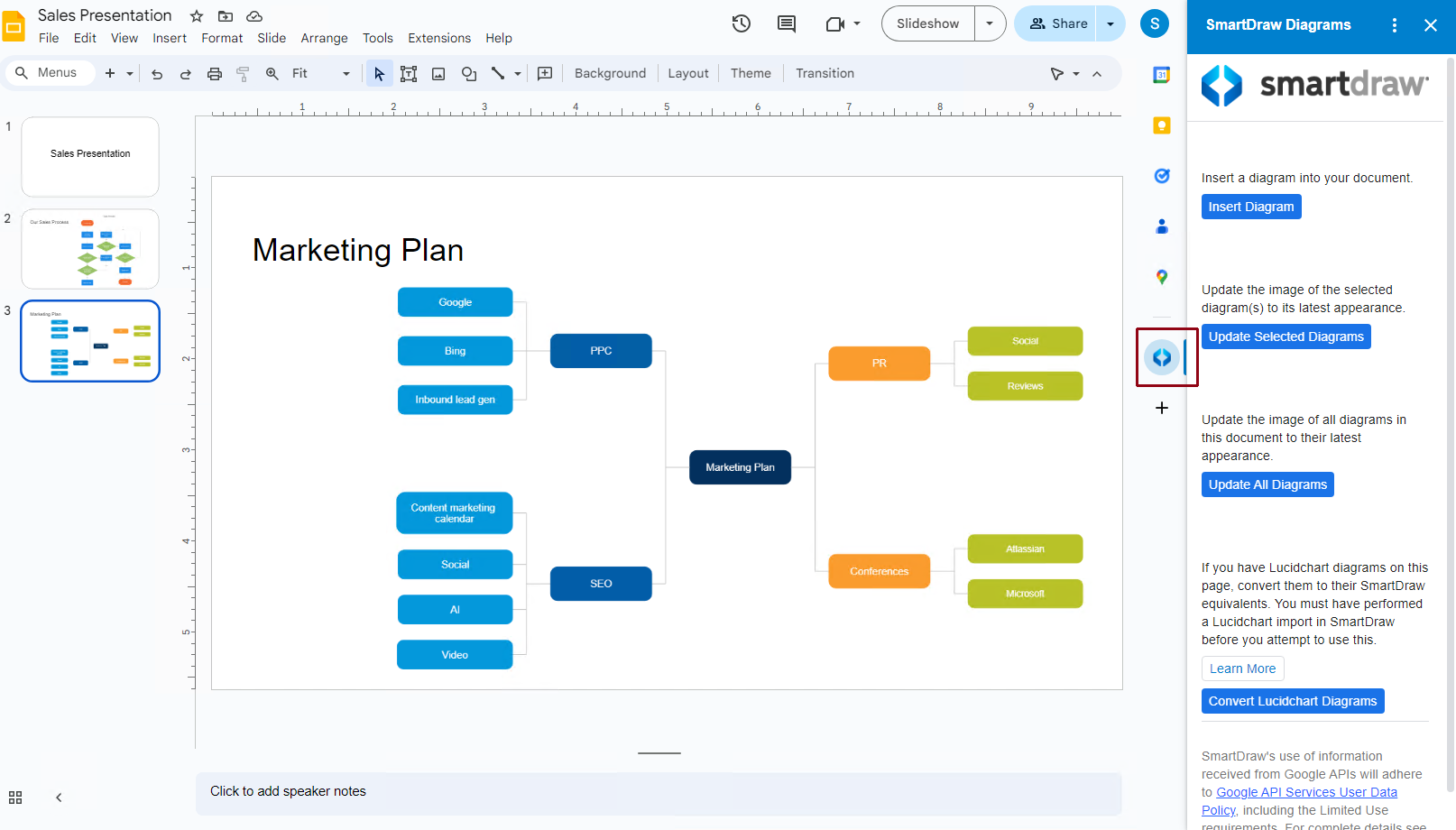Open Google Calendar in the side panel
Screen dimensions: 1456x830
(x=1161, y=75)
